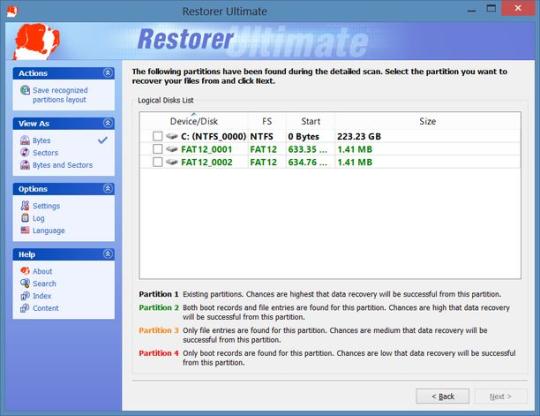
Task: Click the Settings tools icon
Action: (x=25, y=206)
